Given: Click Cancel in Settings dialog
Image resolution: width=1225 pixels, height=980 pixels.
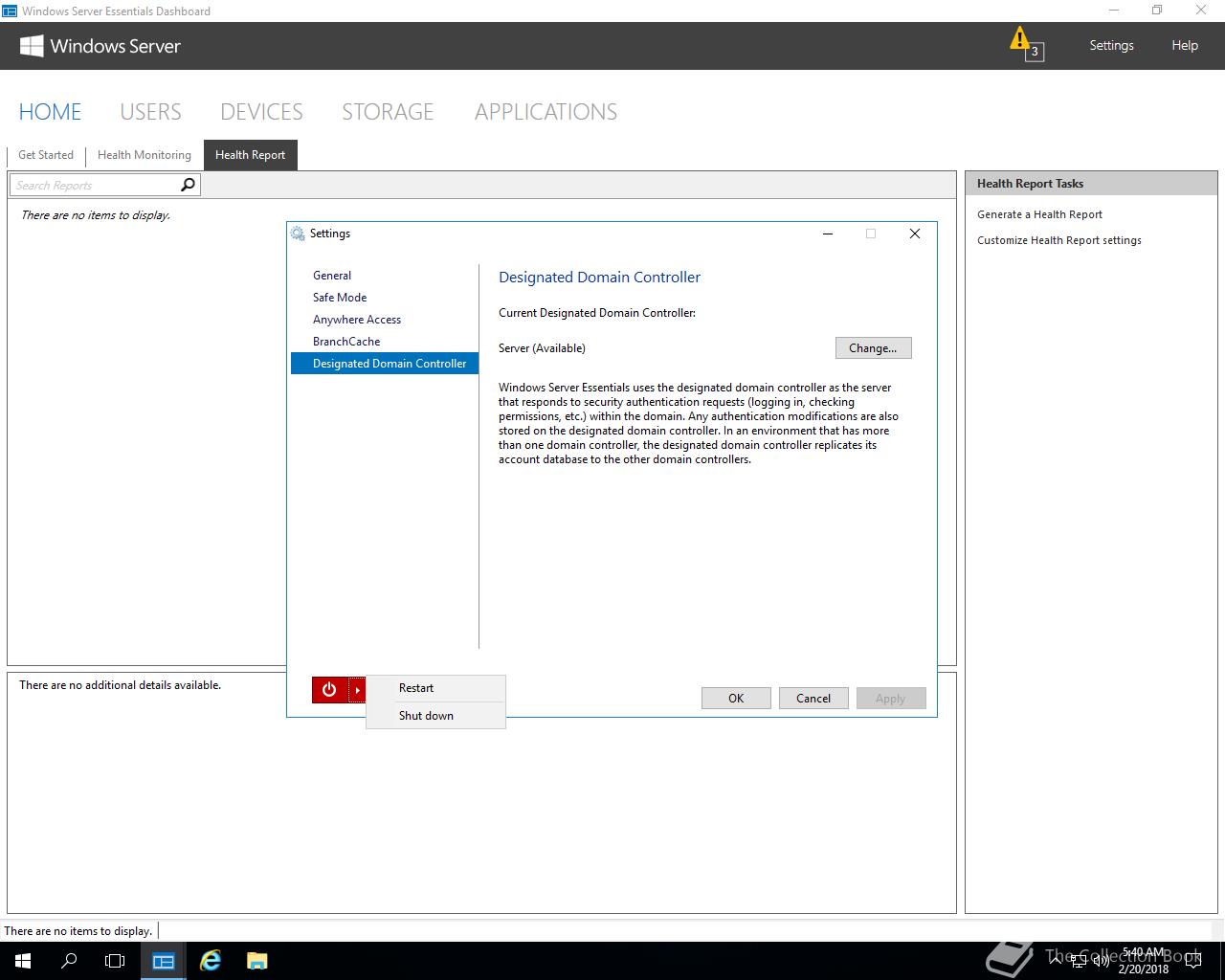Looking at the screenshot, I should (x=813, y=699).
